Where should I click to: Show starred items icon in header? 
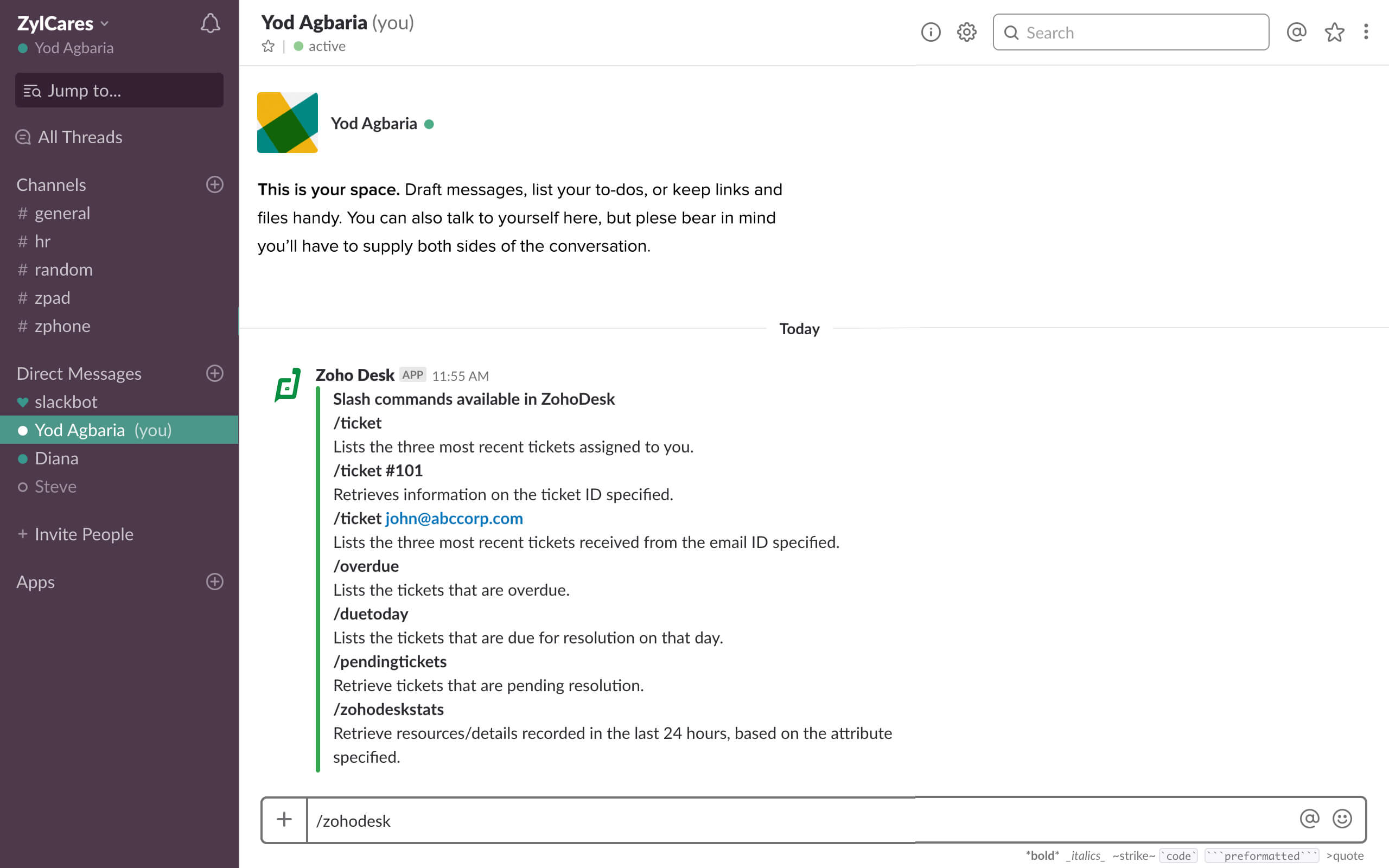(1335, 32)
